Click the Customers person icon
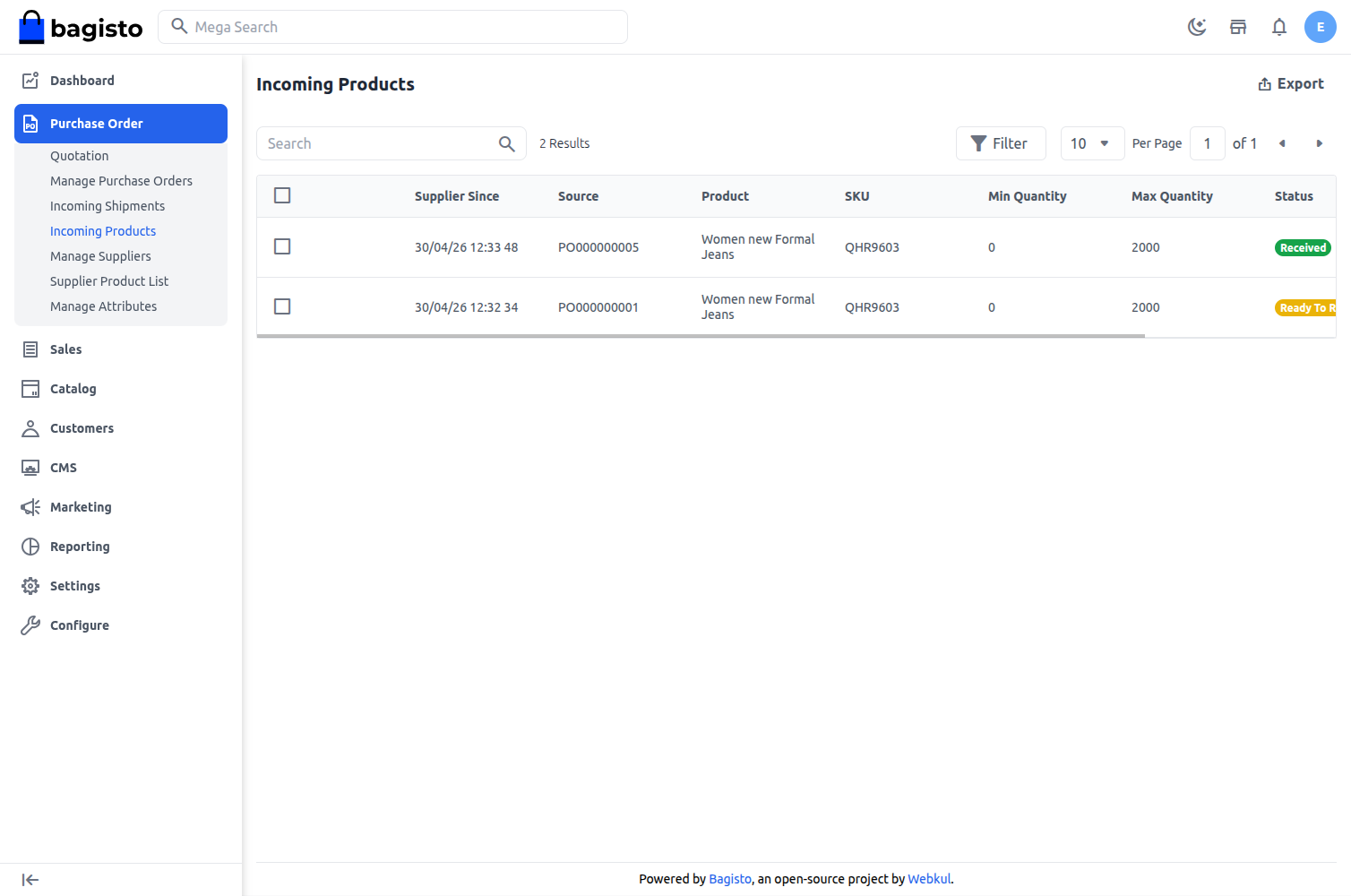This screenshot has width=1351, height=896. [x=30, y=428]
